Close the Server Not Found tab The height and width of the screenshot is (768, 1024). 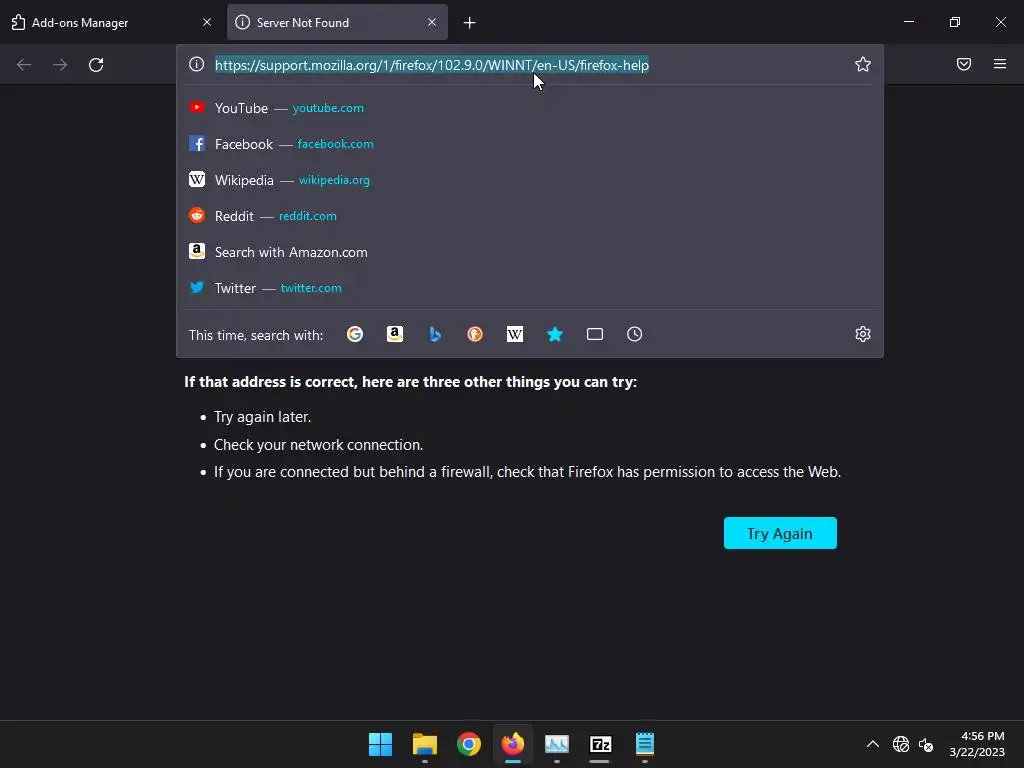point(432,22)
